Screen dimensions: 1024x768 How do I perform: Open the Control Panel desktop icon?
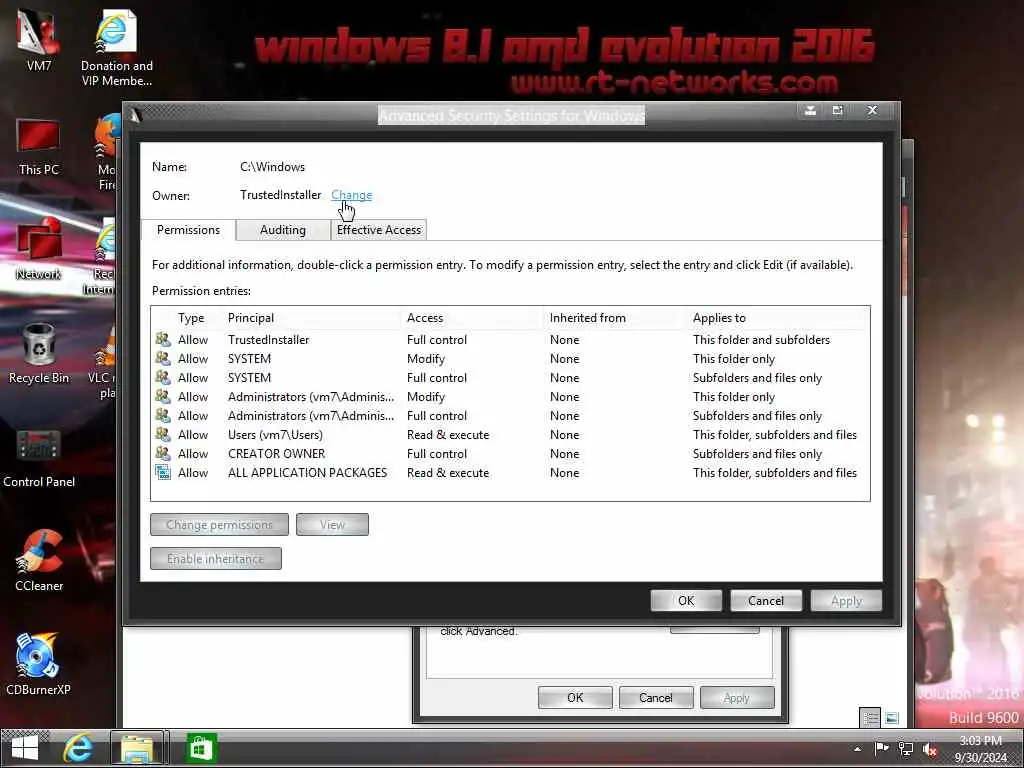(x=39, y=458)
